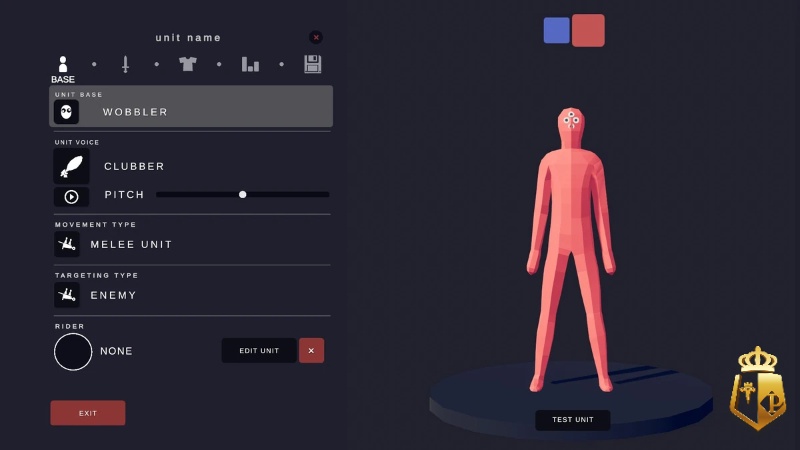Click the floppy disk save icon

tap(312, 64)
